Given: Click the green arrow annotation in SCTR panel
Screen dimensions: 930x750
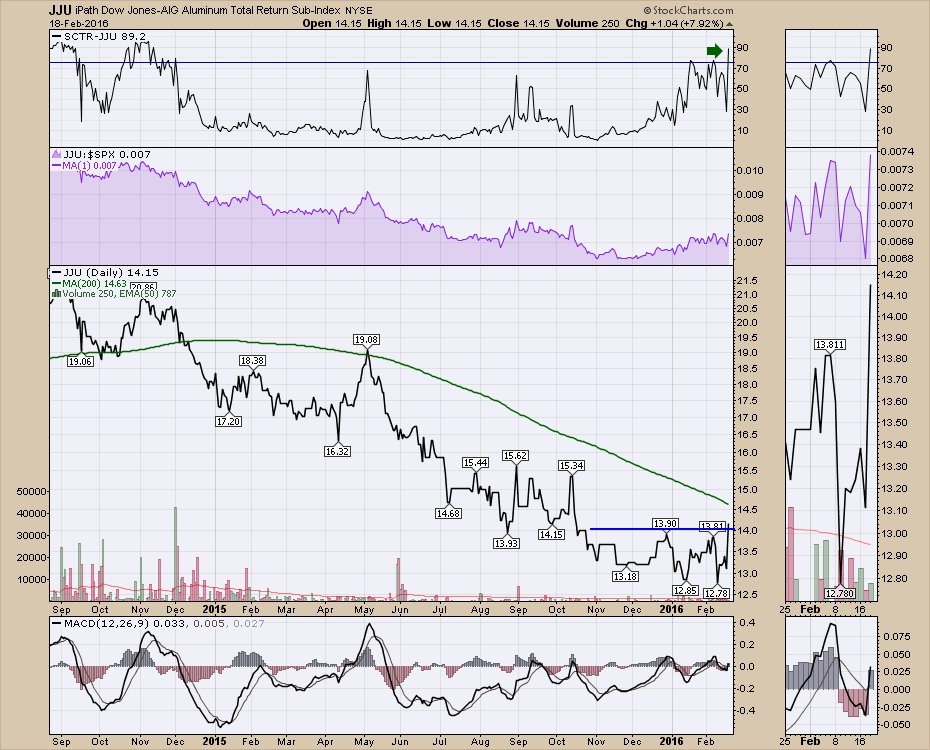Looking at the screenshot, I should click(714, 51).
